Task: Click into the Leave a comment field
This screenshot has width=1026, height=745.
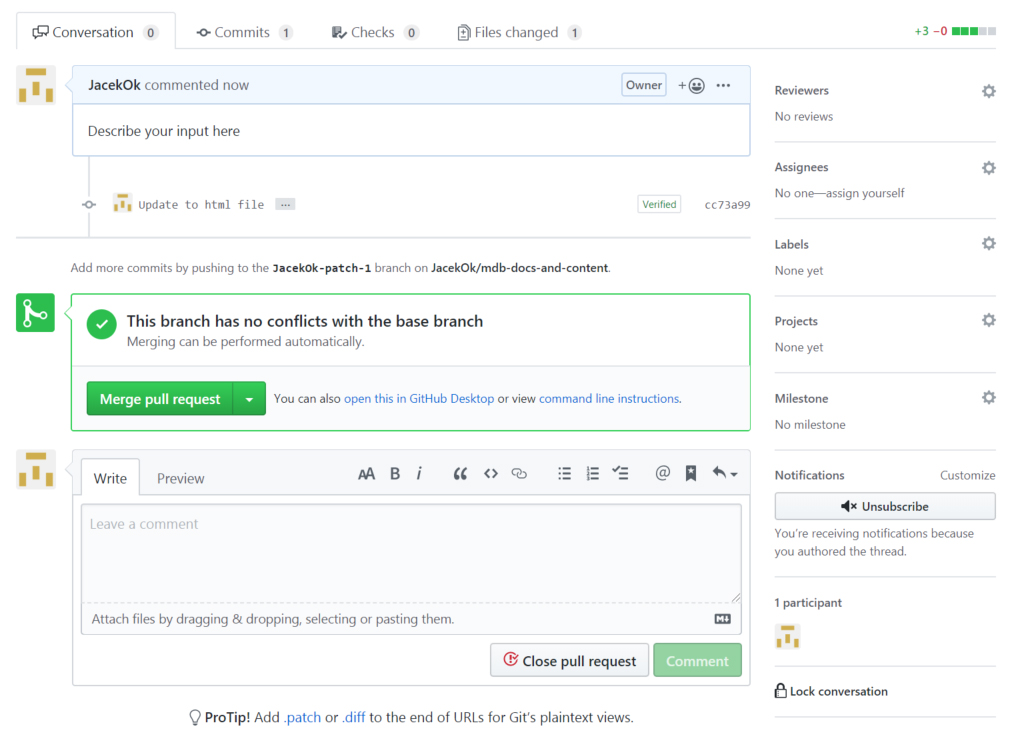Action: click(411, 553)
